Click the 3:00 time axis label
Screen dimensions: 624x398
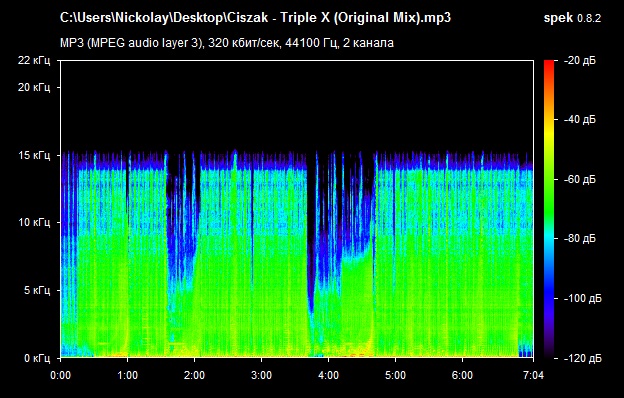pyautogui.click(x=261, y=375)
